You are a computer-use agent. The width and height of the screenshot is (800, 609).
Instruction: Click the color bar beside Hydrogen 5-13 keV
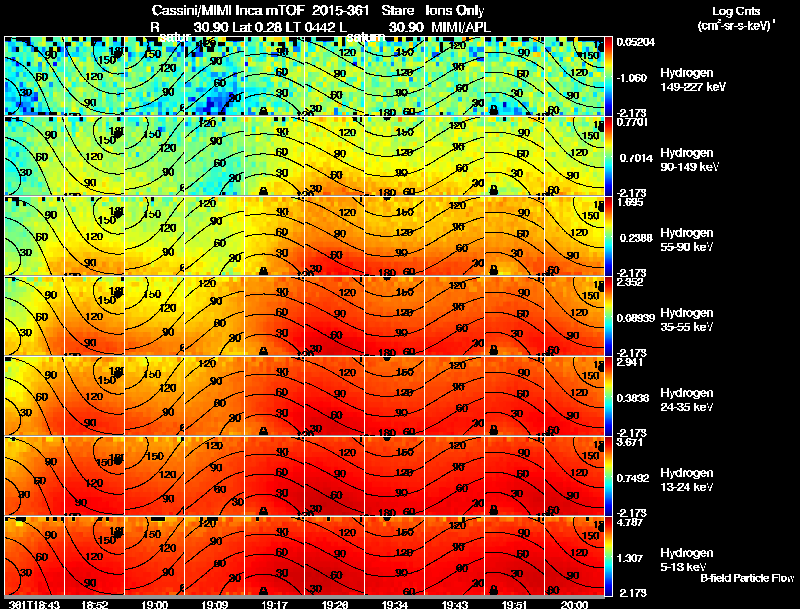coord(608,556)
